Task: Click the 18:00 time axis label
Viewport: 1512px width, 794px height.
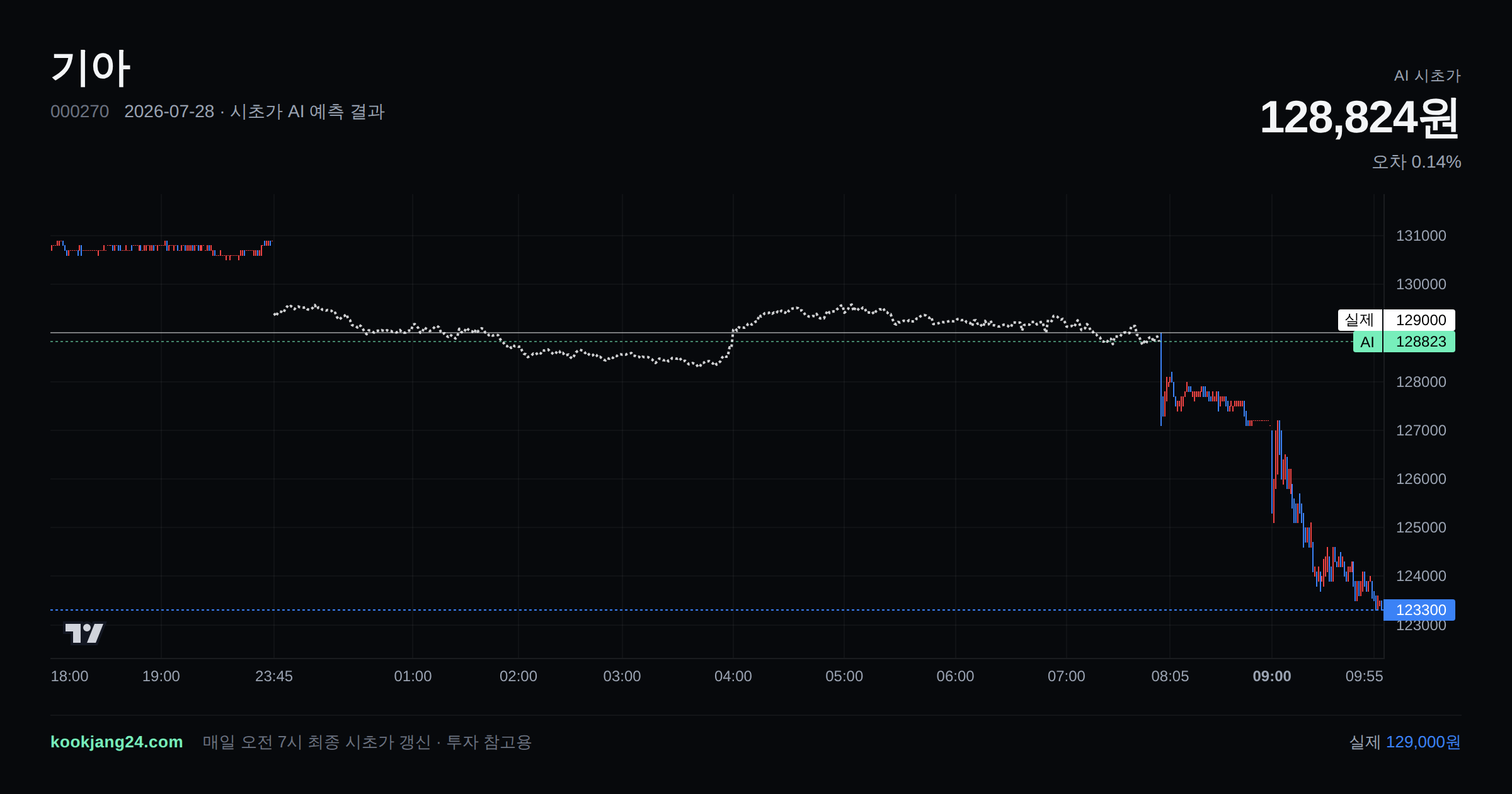Action: pyautogui.click(x=69, y=676)
